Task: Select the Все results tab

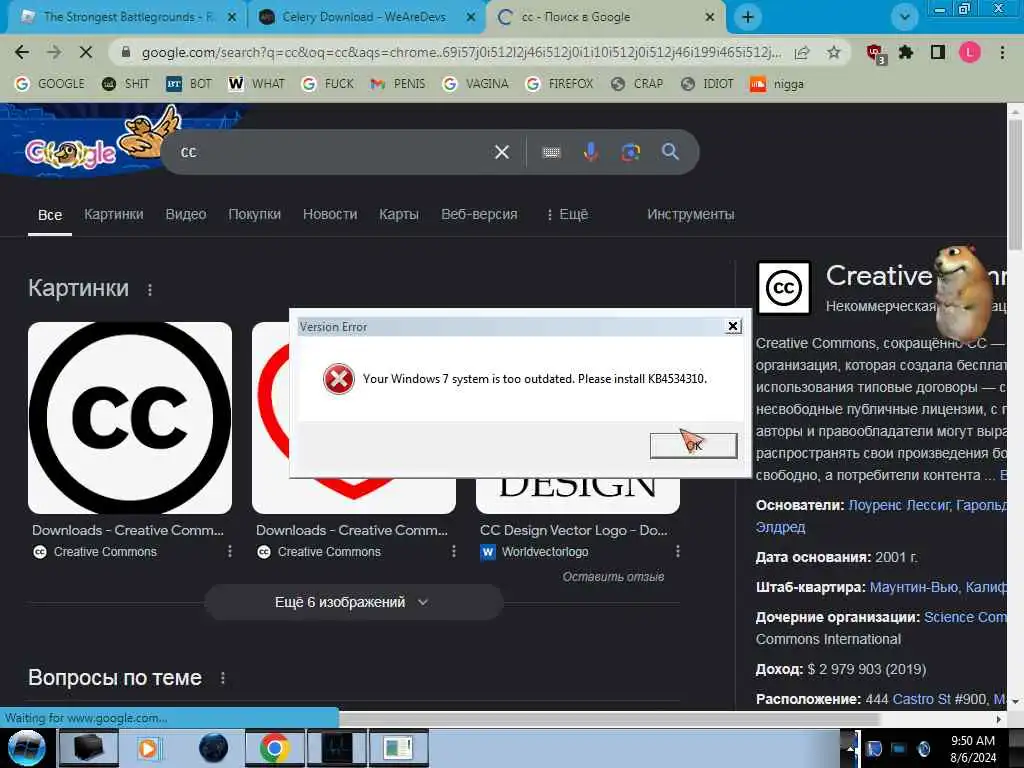Action: click(x=50, y=215)
